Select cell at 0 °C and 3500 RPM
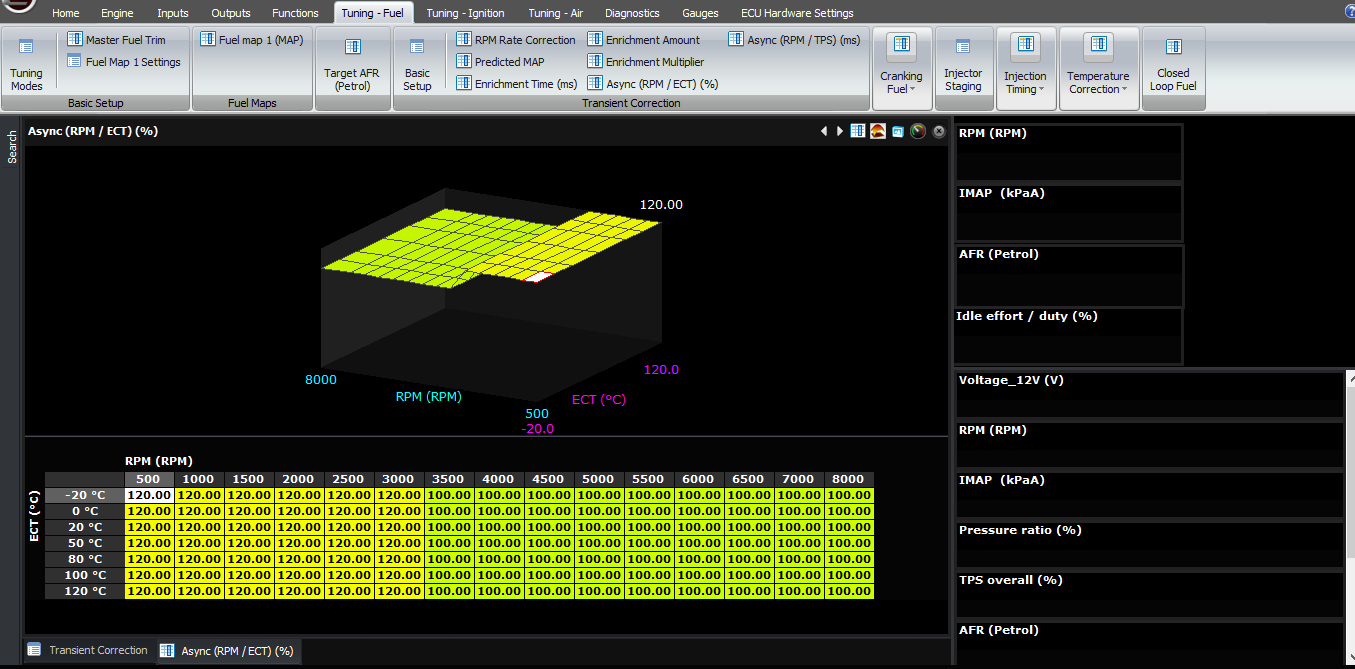This screenshot has width=1355, height=669. (x=449, y=511)
